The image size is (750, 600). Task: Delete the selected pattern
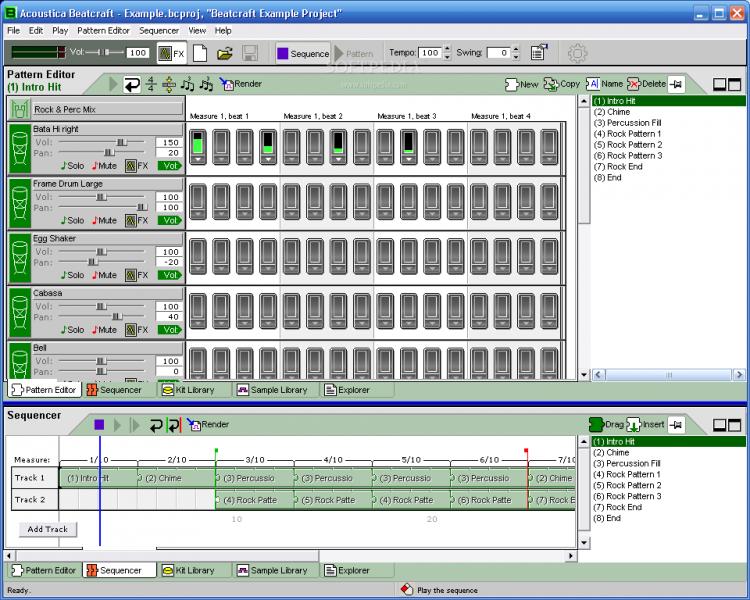(x=646, y=84)
